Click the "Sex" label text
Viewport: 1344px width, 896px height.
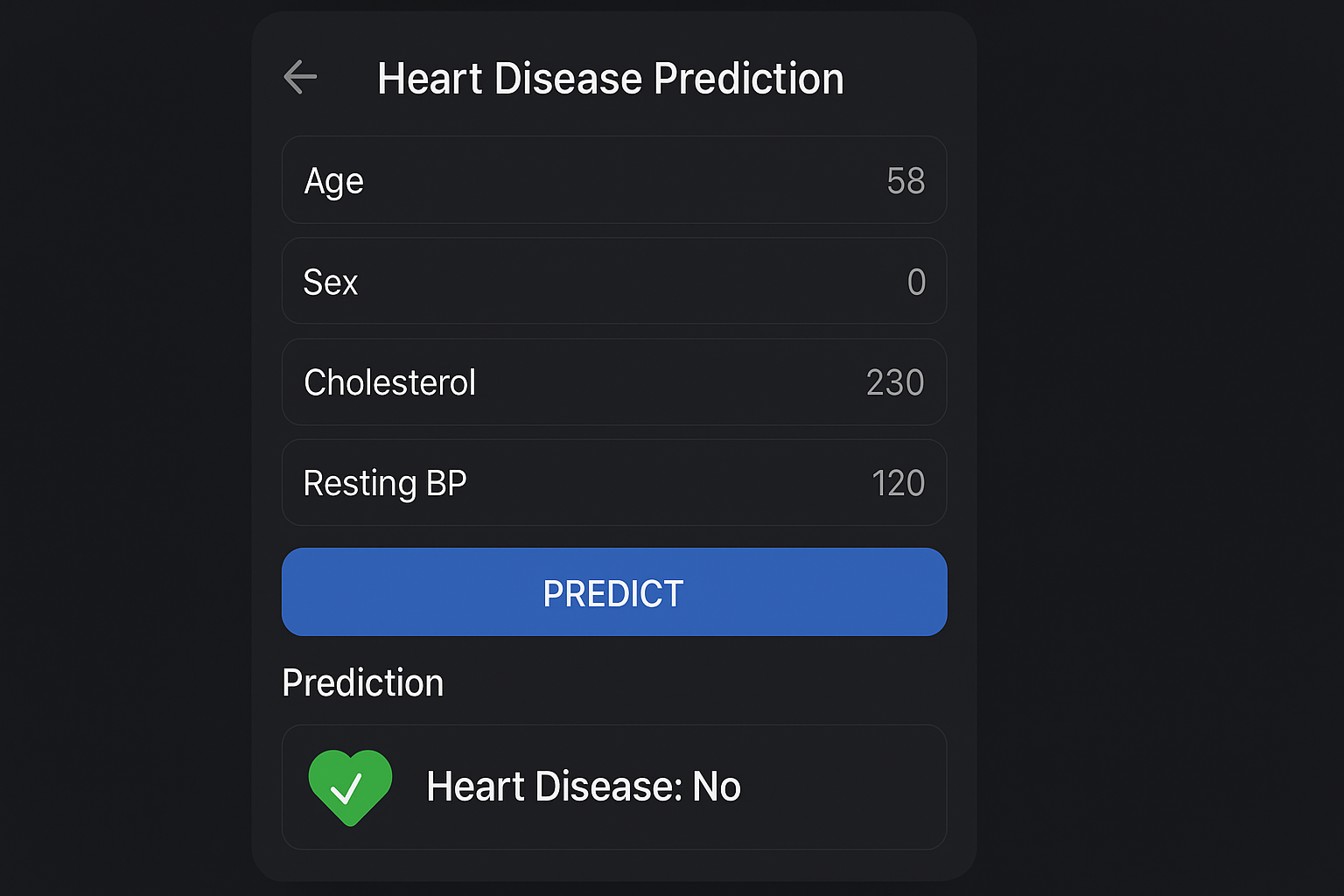coord(331,282)
